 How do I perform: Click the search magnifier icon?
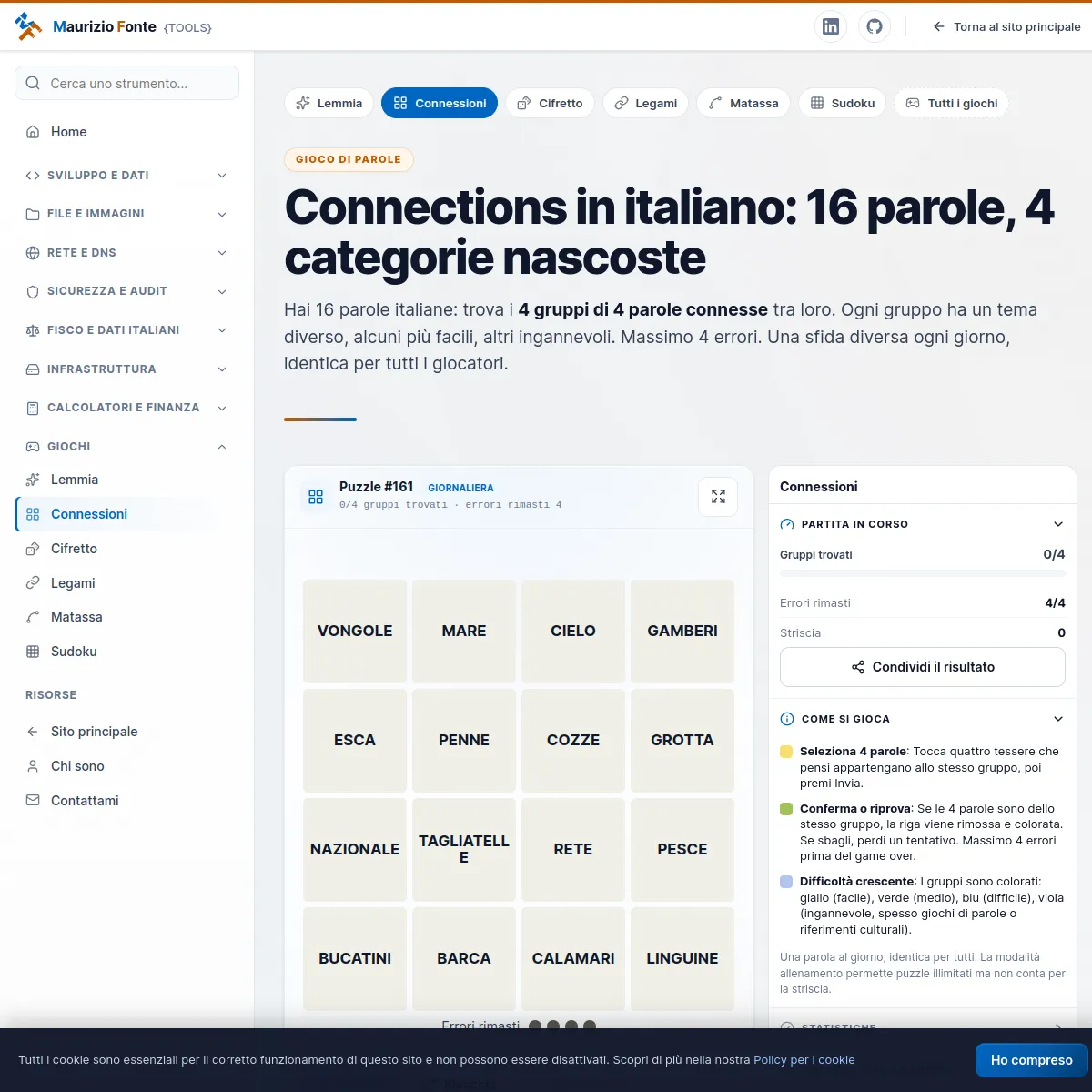33,83
